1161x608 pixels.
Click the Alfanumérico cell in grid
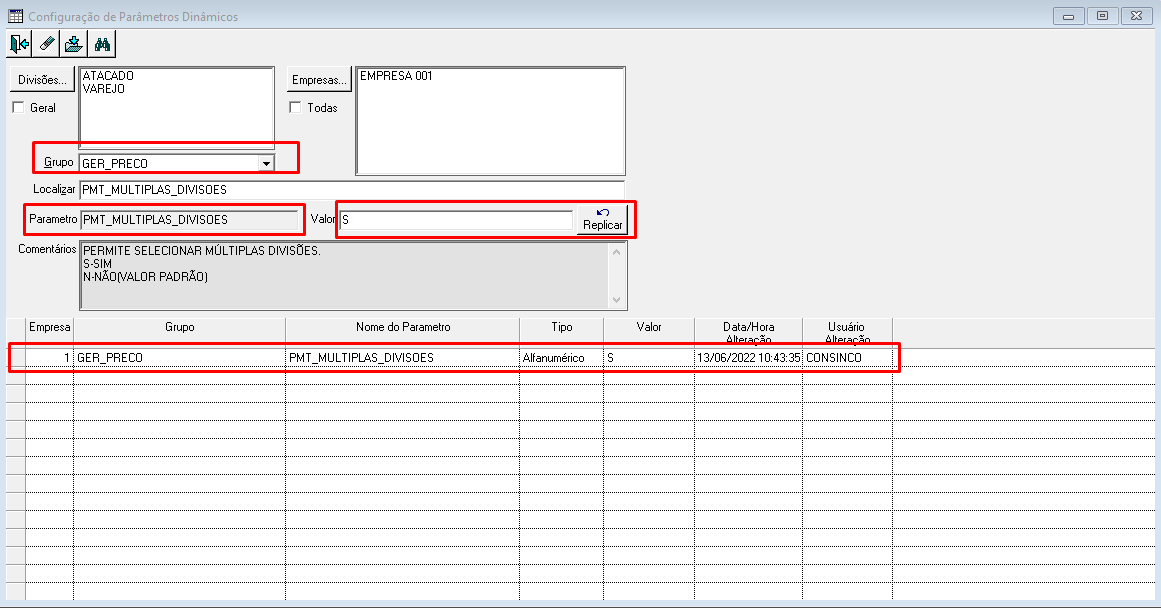pyautogui.click(x=561, y=358)
